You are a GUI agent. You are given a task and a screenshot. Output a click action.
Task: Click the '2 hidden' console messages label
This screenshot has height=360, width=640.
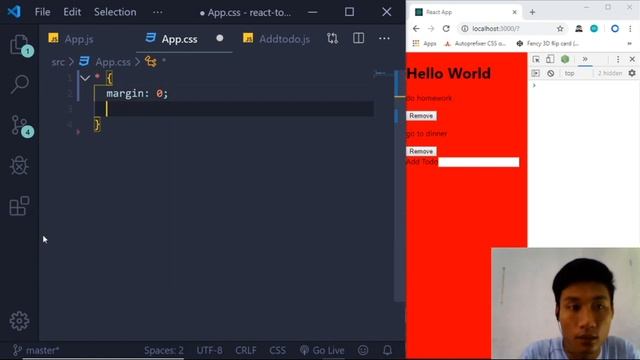pos(610,73)
